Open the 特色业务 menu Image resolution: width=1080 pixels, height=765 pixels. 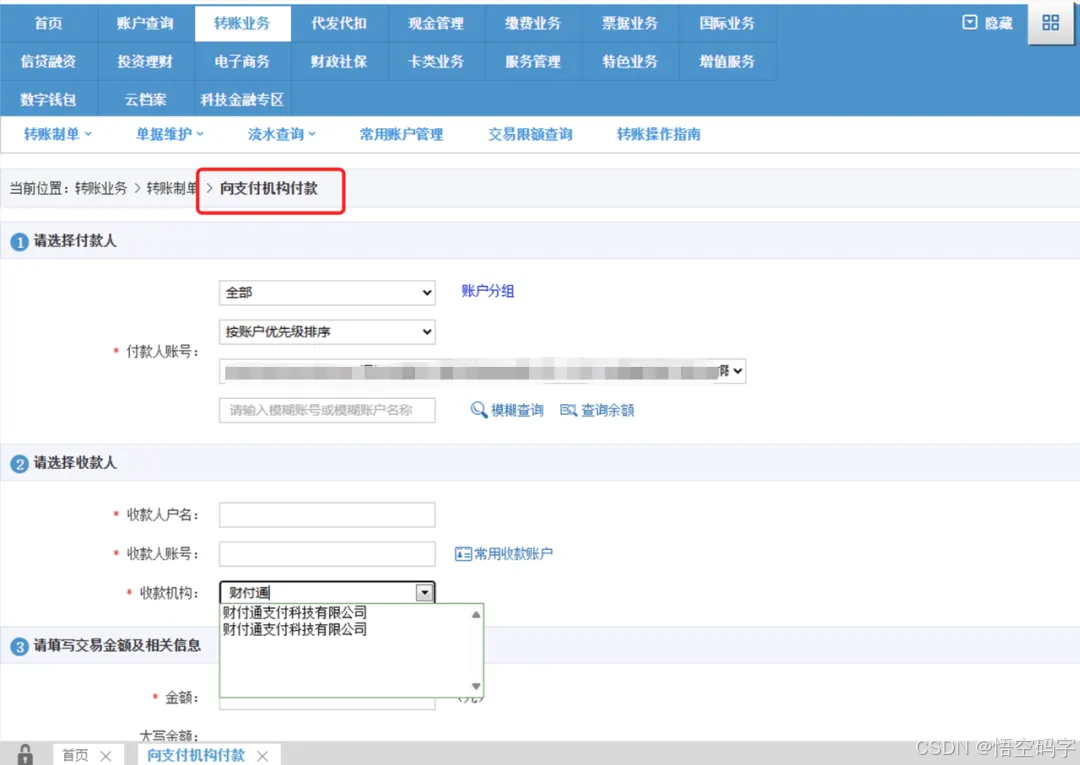pyautogui.click(x=630, y=61)
